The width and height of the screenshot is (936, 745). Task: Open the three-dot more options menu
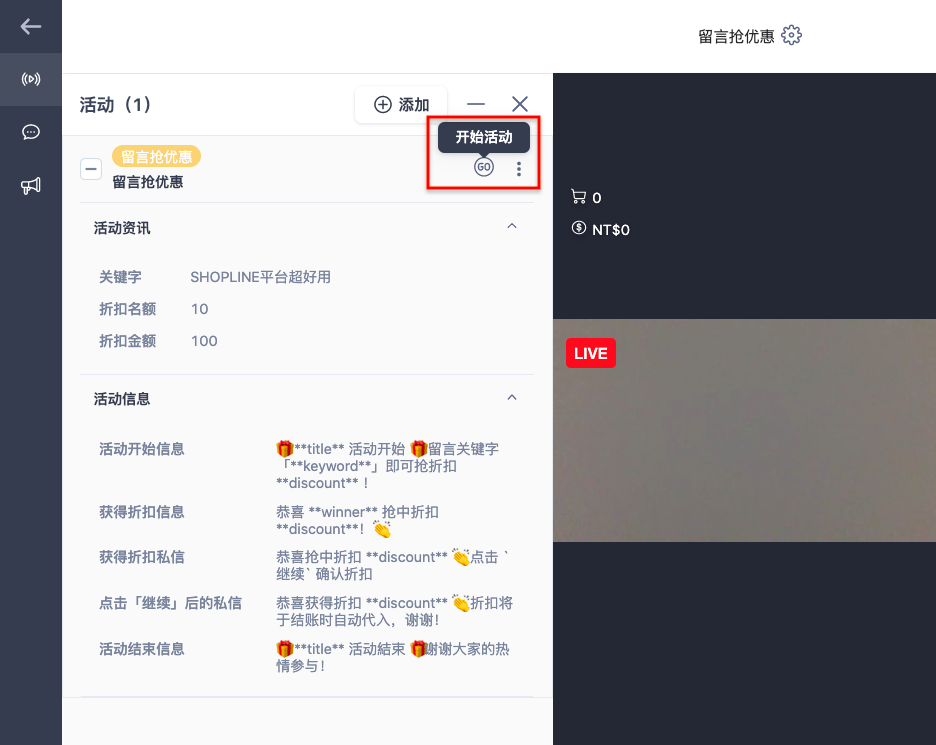[519, 169]
